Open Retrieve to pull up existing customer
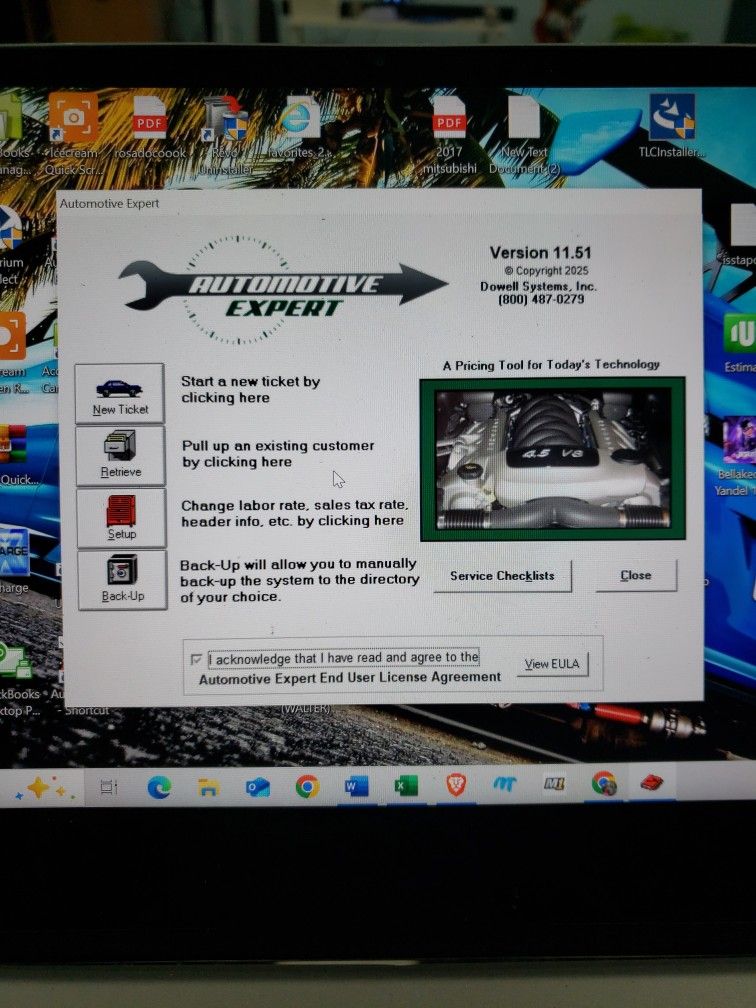 [x=121, y=455]
